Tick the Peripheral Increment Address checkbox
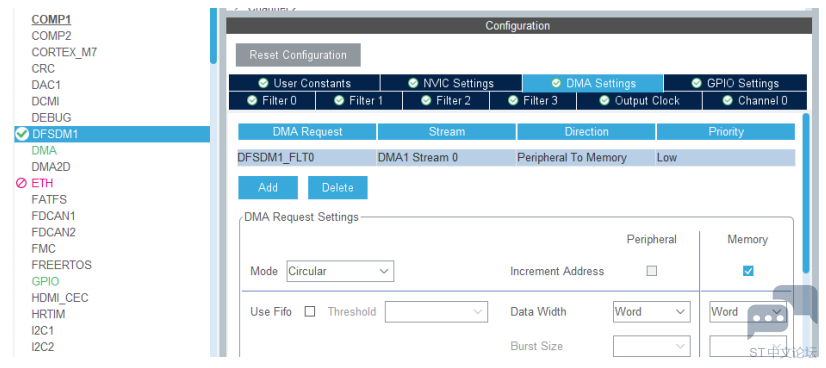The width and height of the screenshot is (826, 368). [x=652, y=271]
